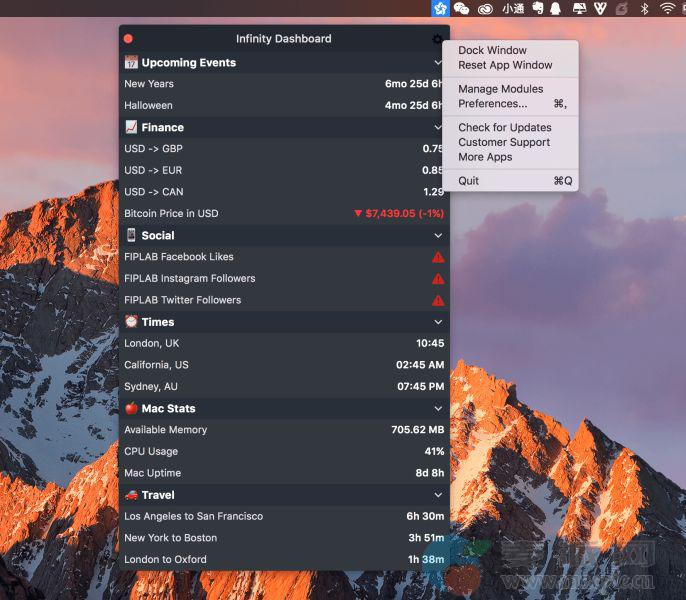Click the Finance chart icon
Image resolution: width=686 pixels, height=600 pixels.
coord(131,127)
